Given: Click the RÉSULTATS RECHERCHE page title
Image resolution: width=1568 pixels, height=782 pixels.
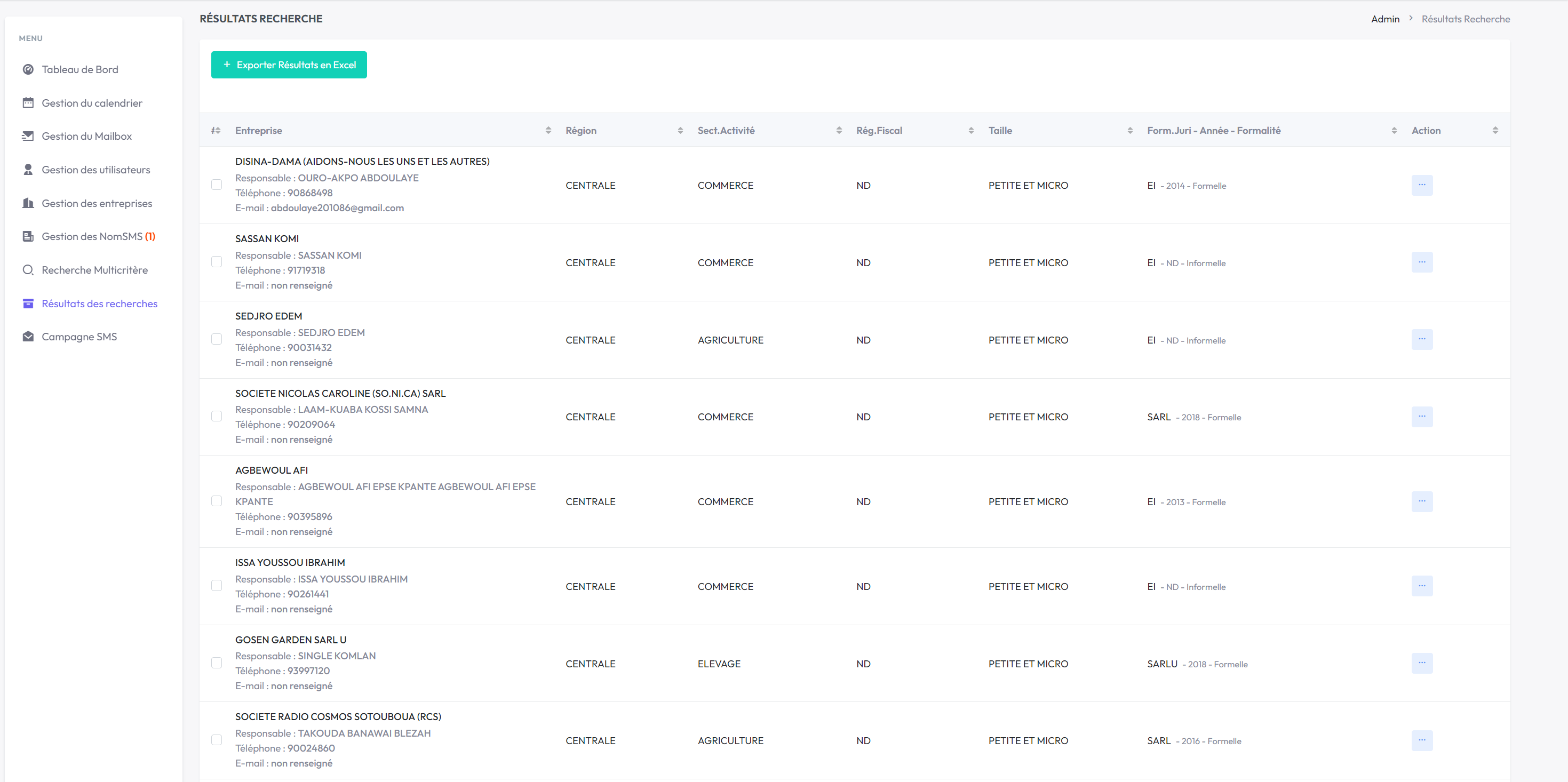Looking at the screenshot, I should click(261, 18).
